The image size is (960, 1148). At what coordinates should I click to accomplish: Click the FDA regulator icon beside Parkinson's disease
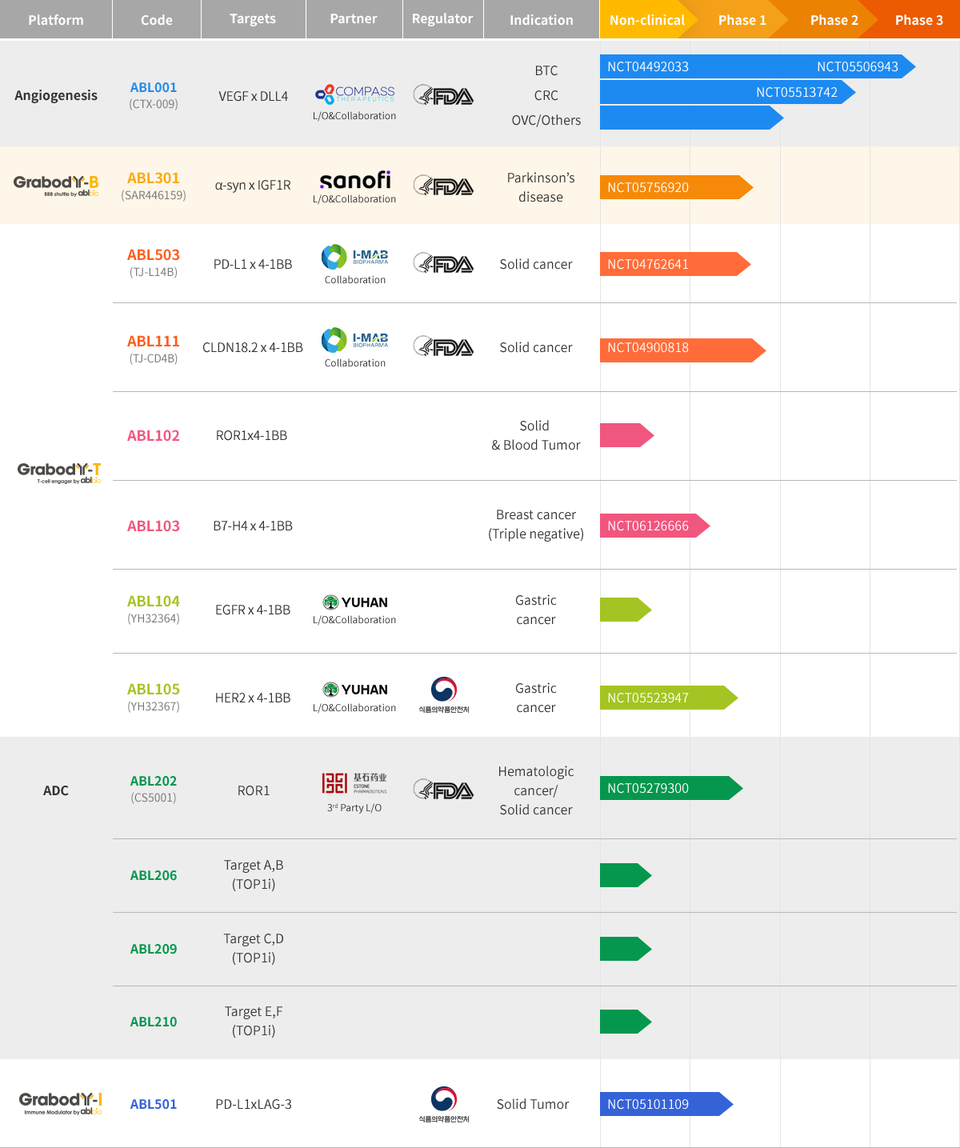443,185
